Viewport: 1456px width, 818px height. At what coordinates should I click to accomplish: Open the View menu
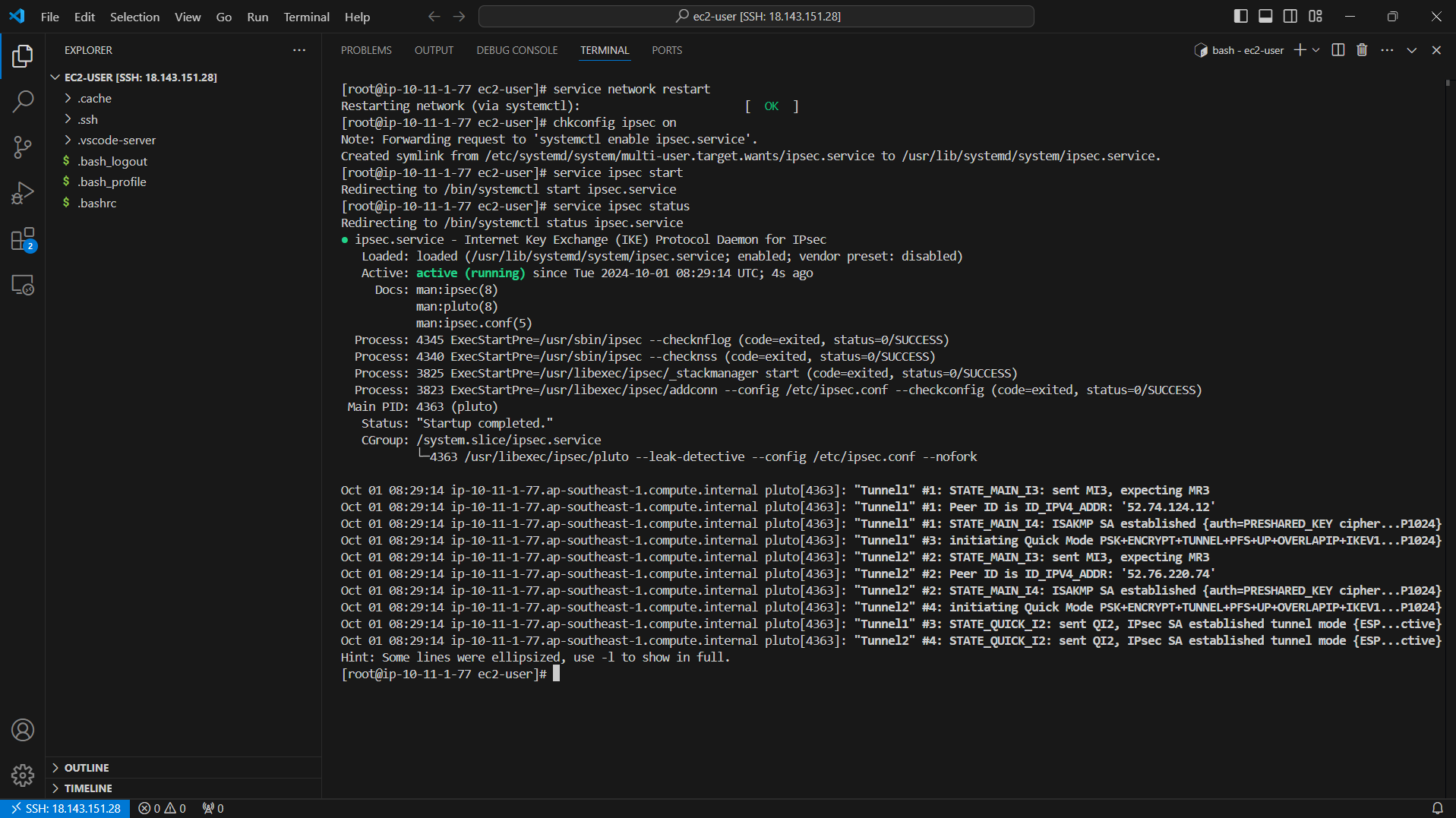(x=188, y=17)
